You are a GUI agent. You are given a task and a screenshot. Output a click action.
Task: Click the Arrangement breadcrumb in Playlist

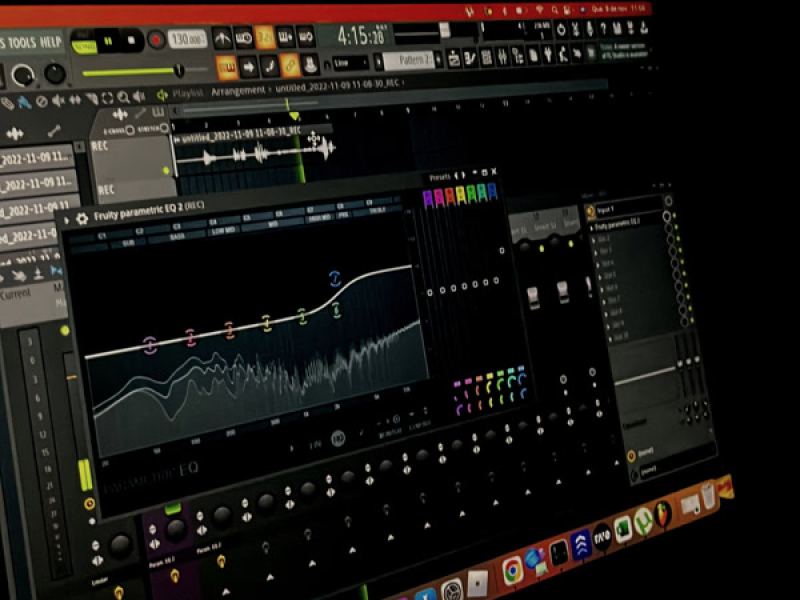tap(238, 91)
